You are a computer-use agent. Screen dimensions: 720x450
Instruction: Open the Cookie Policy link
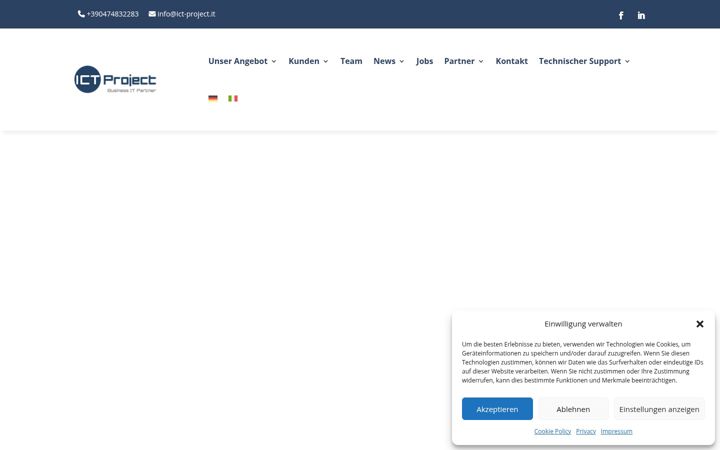(x=552, y=431)
